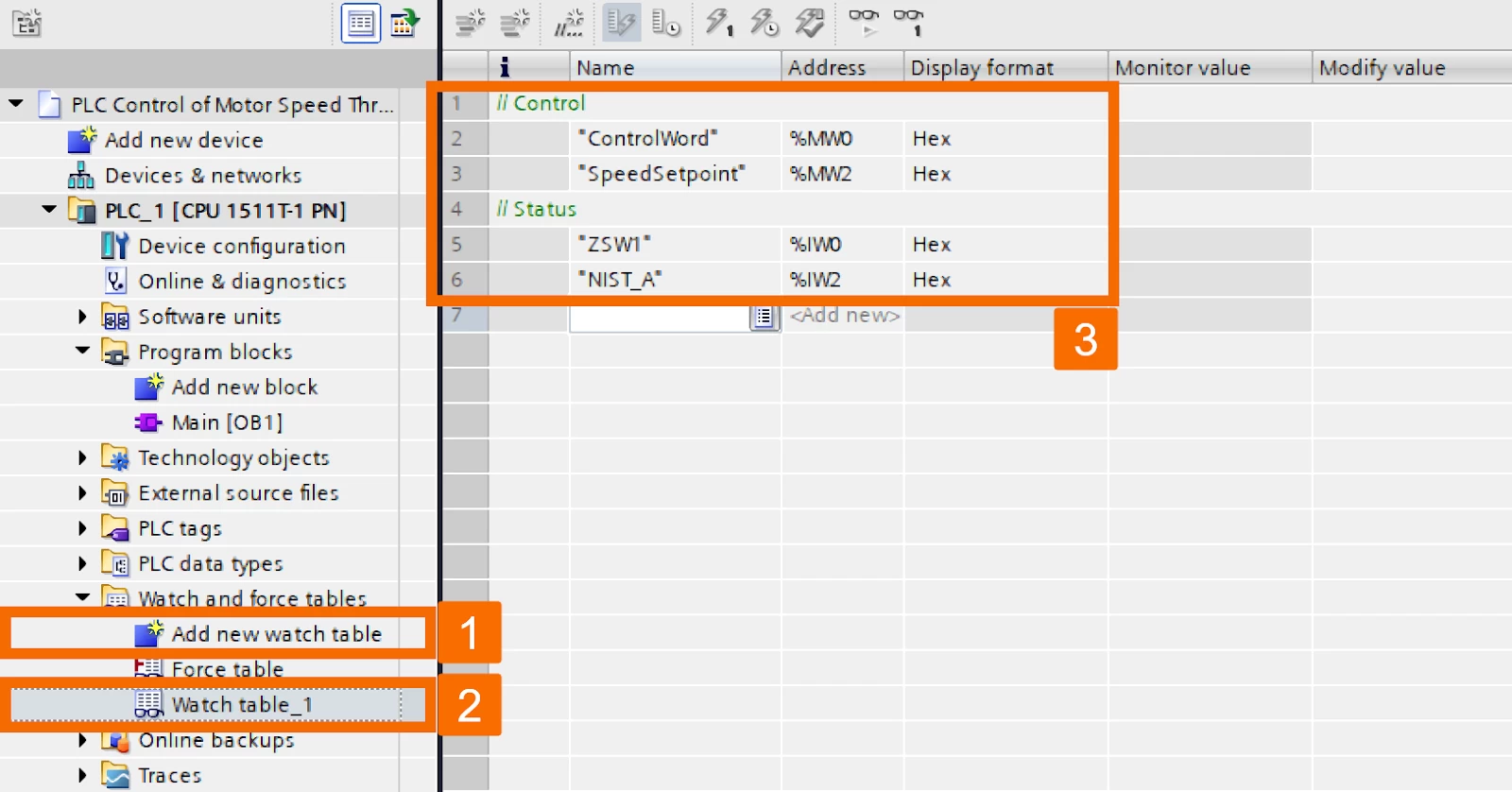Click the Modify value column header
This screenshot has height=792, width=1512.
tap(1413, 67)
